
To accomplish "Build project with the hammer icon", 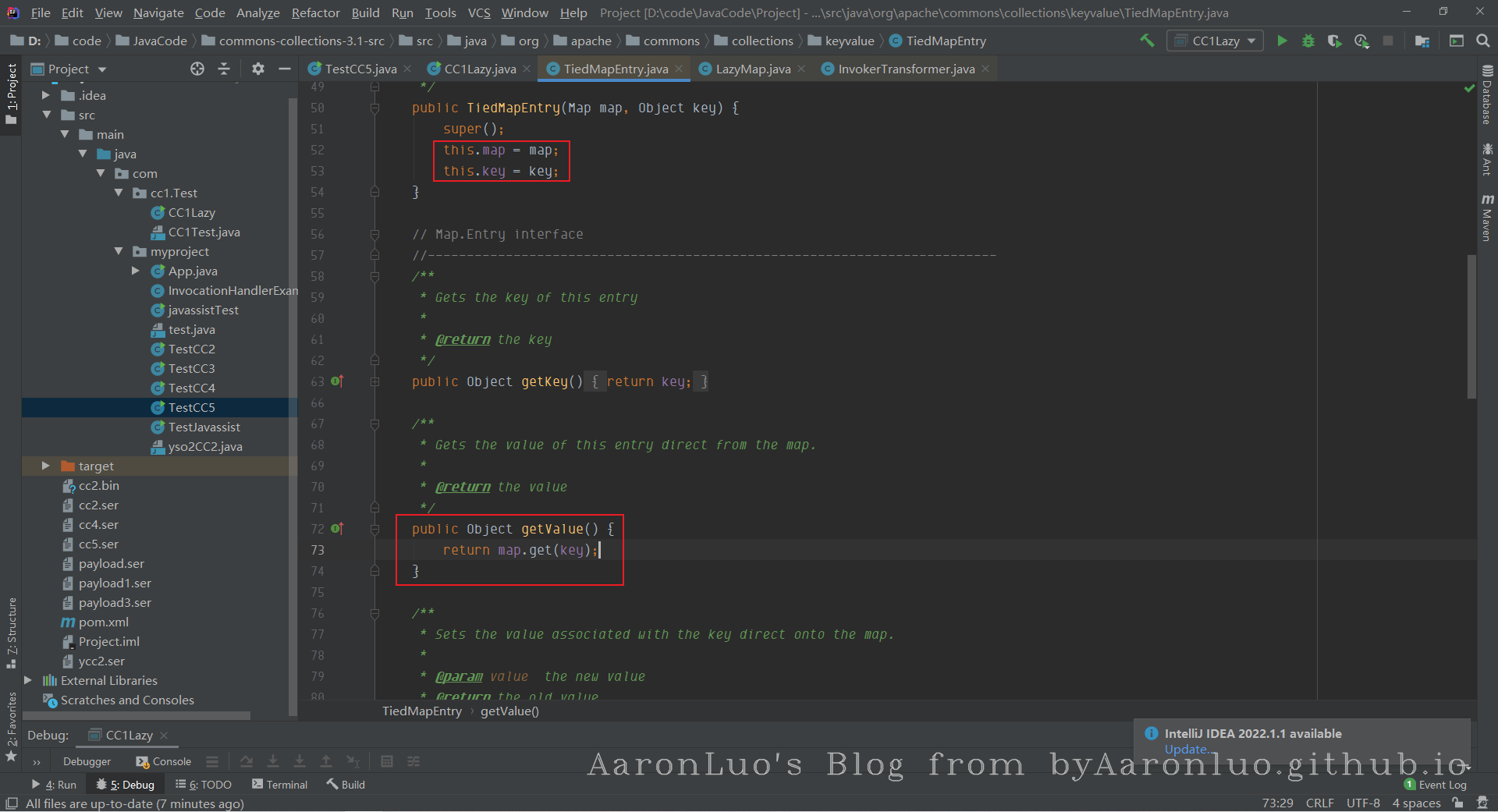I will [1147, 41].
